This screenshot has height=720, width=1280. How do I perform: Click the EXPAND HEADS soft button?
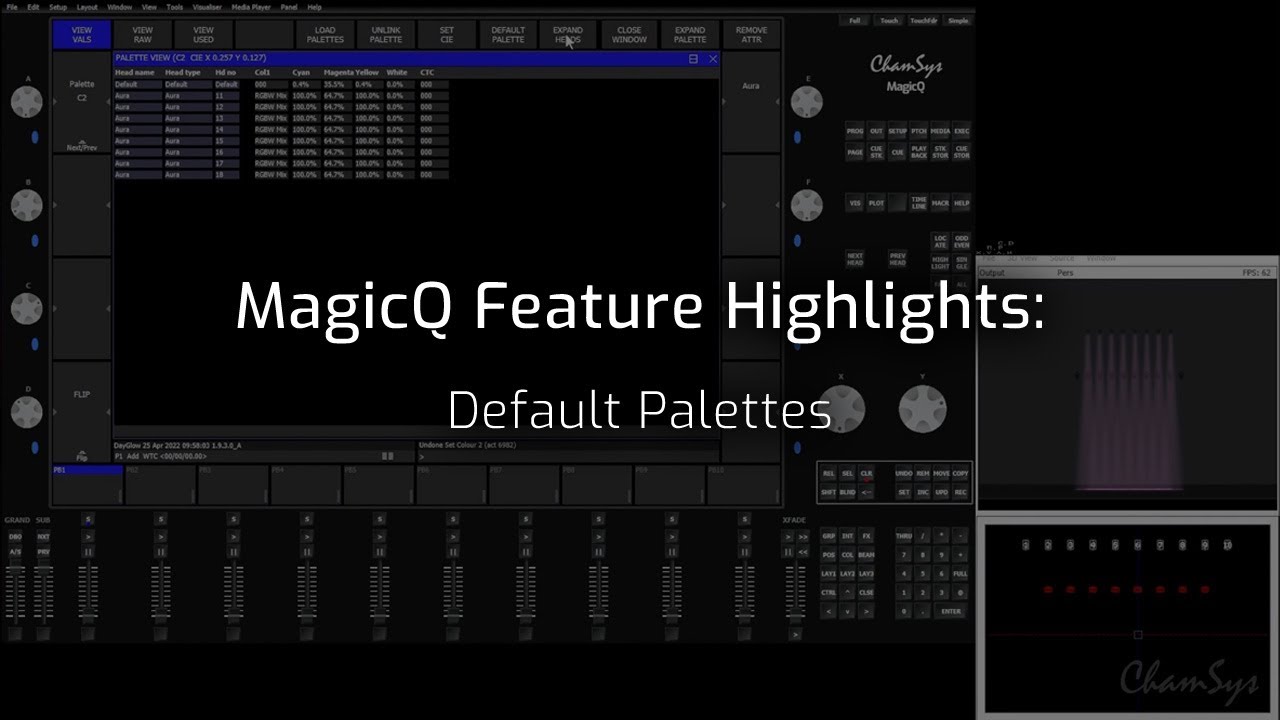568,35
